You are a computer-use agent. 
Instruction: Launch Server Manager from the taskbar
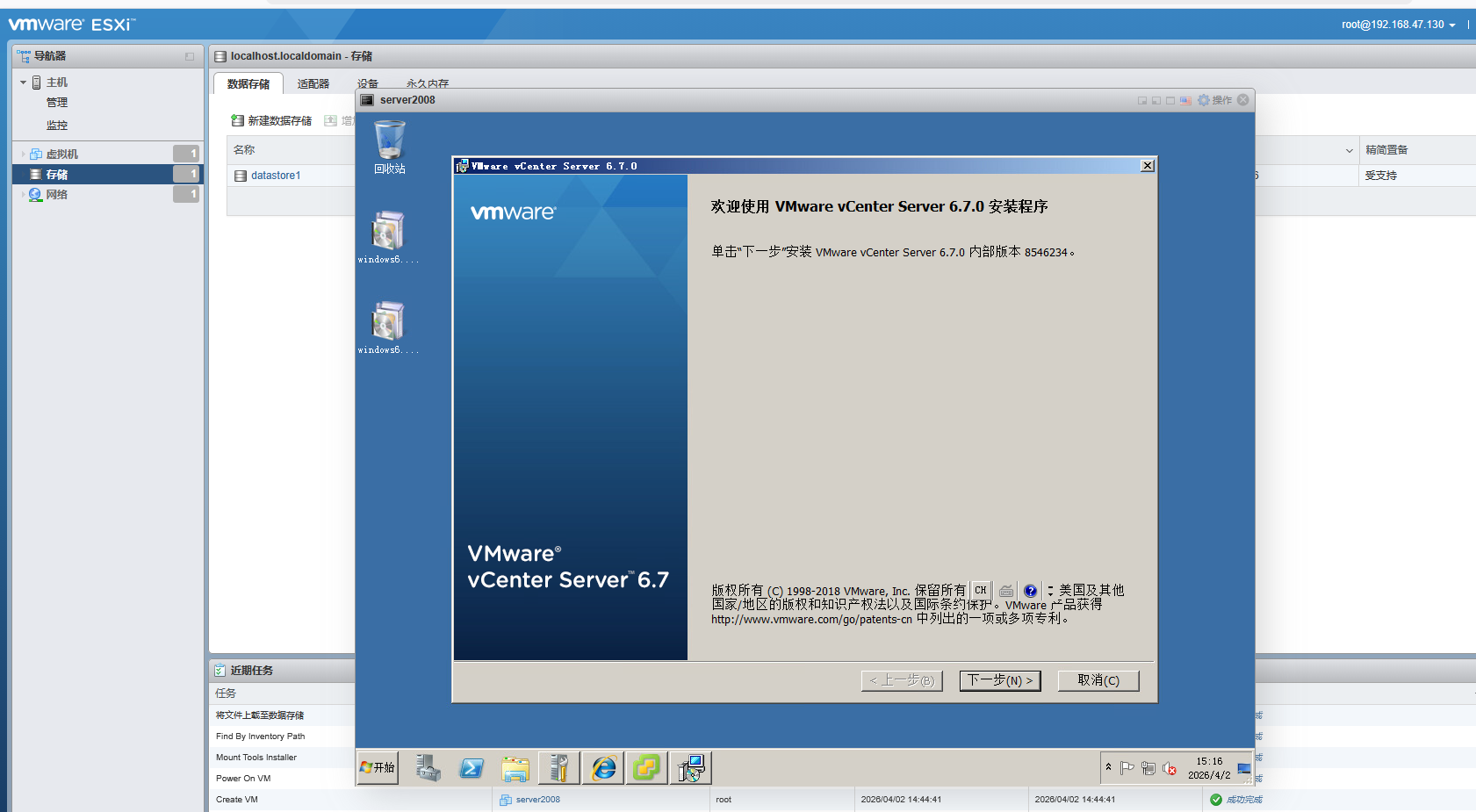(x=428, y=768)
